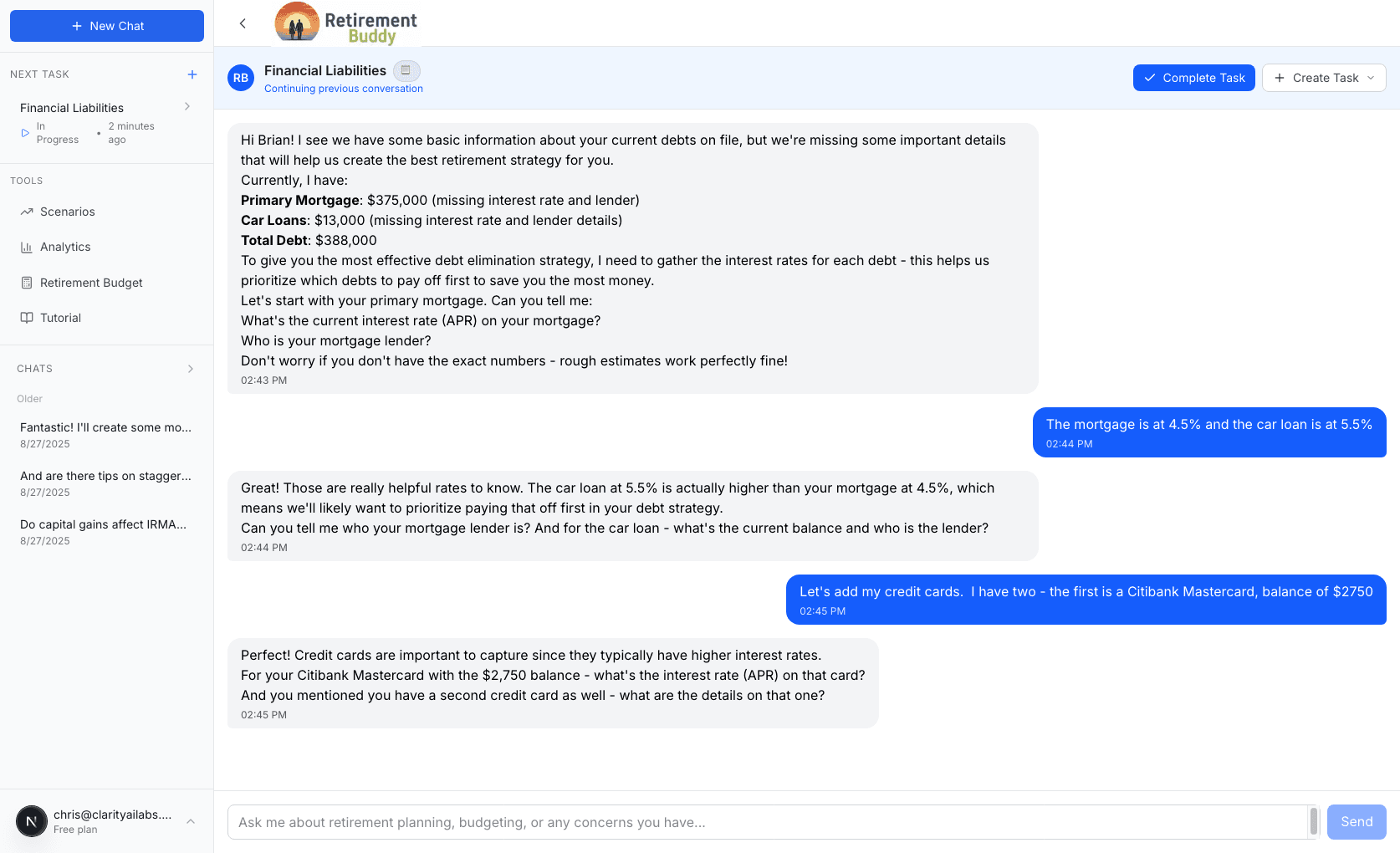Viewport: 1400px width, 853px height.
Task: Open the Tutorial
Action: click(60, 318)
